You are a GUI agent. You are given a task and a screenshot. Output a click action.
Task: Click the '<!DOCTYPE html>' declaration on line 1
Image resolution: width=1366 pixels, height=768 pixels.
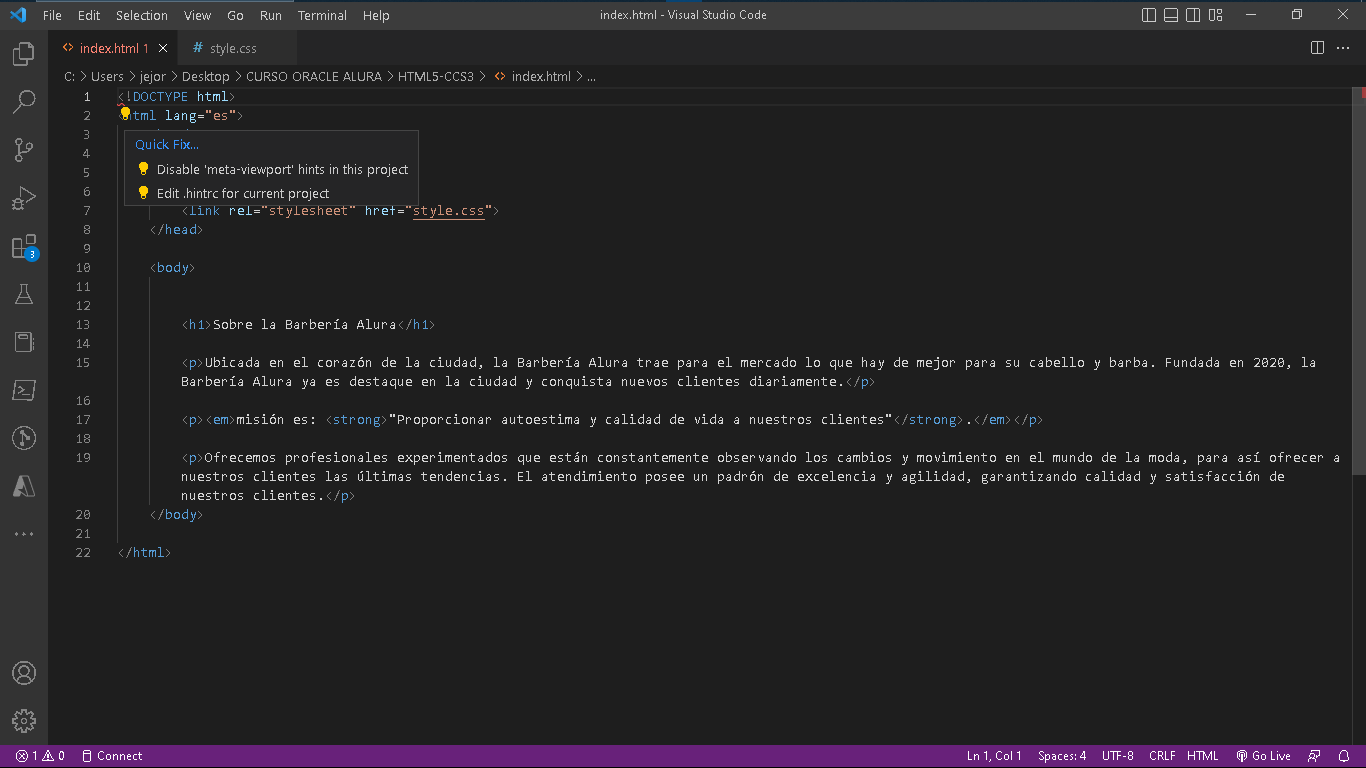click(176, 97)
